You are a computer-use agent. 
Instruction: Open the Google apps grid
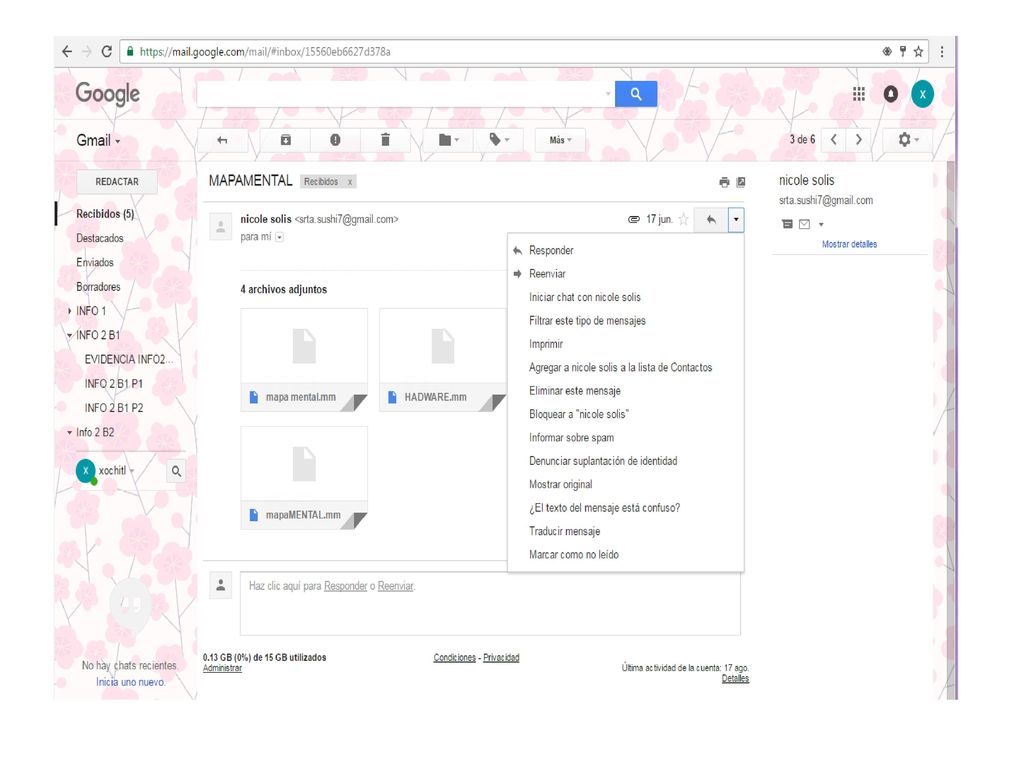tap(859, 94)
